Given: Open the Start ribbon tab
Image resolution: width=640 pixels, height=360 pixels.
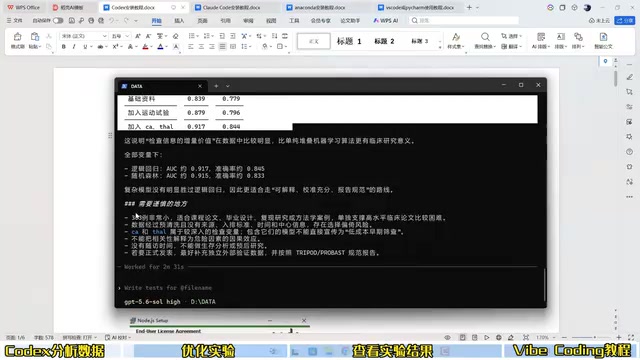Looking at the screenshot, I should click(156, 20).
